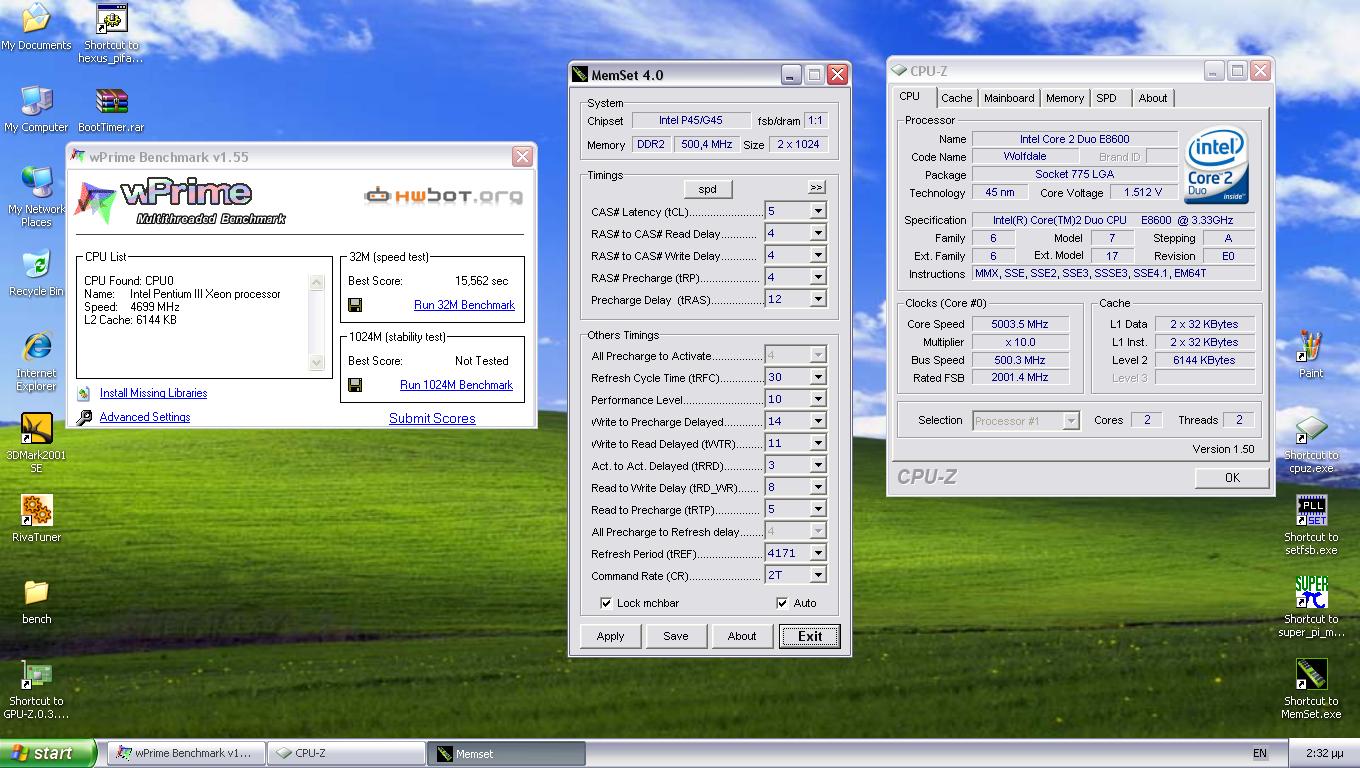Click the Install Missing Libraries icon
This screenshot has height=768, width=1360.
coord(84,394)
